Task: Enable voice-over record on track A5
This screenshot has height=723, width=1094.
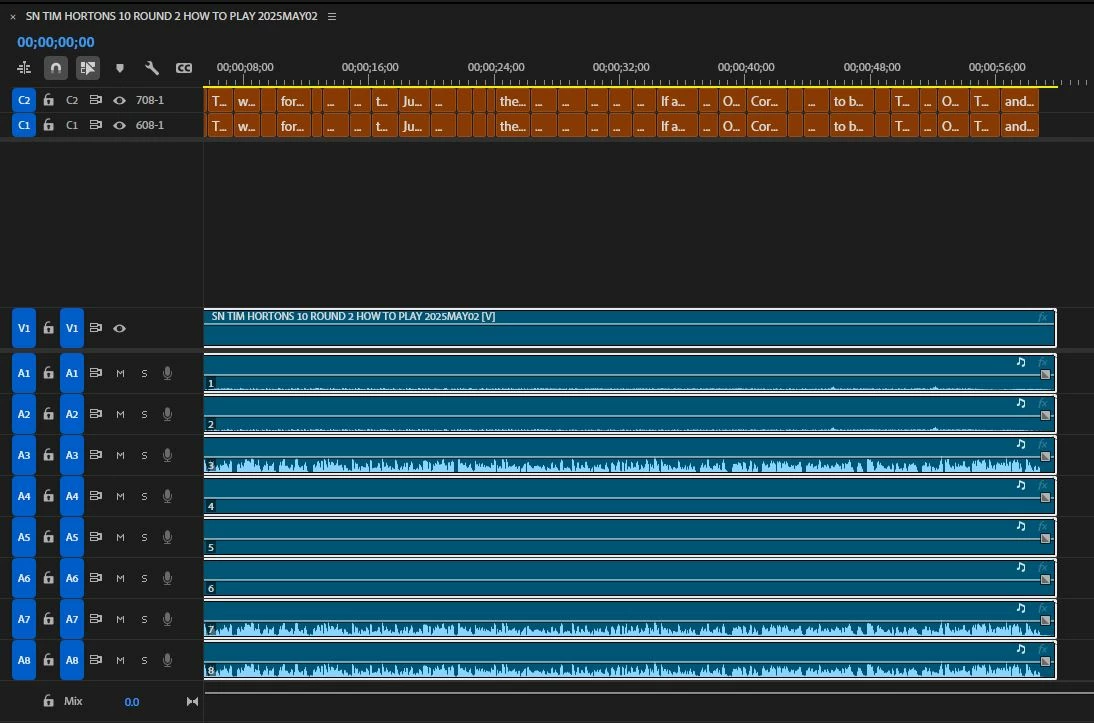Action: click(x=167, y=537)
